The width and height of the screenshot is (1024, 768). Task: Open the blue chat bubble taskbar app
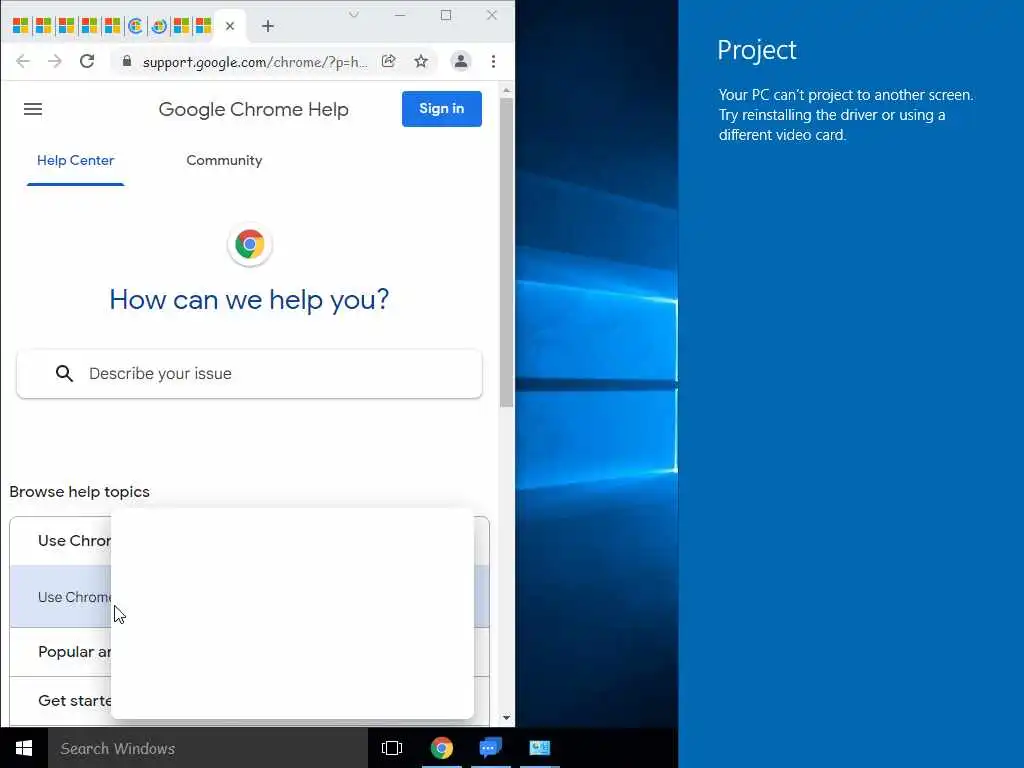point(490,748)
